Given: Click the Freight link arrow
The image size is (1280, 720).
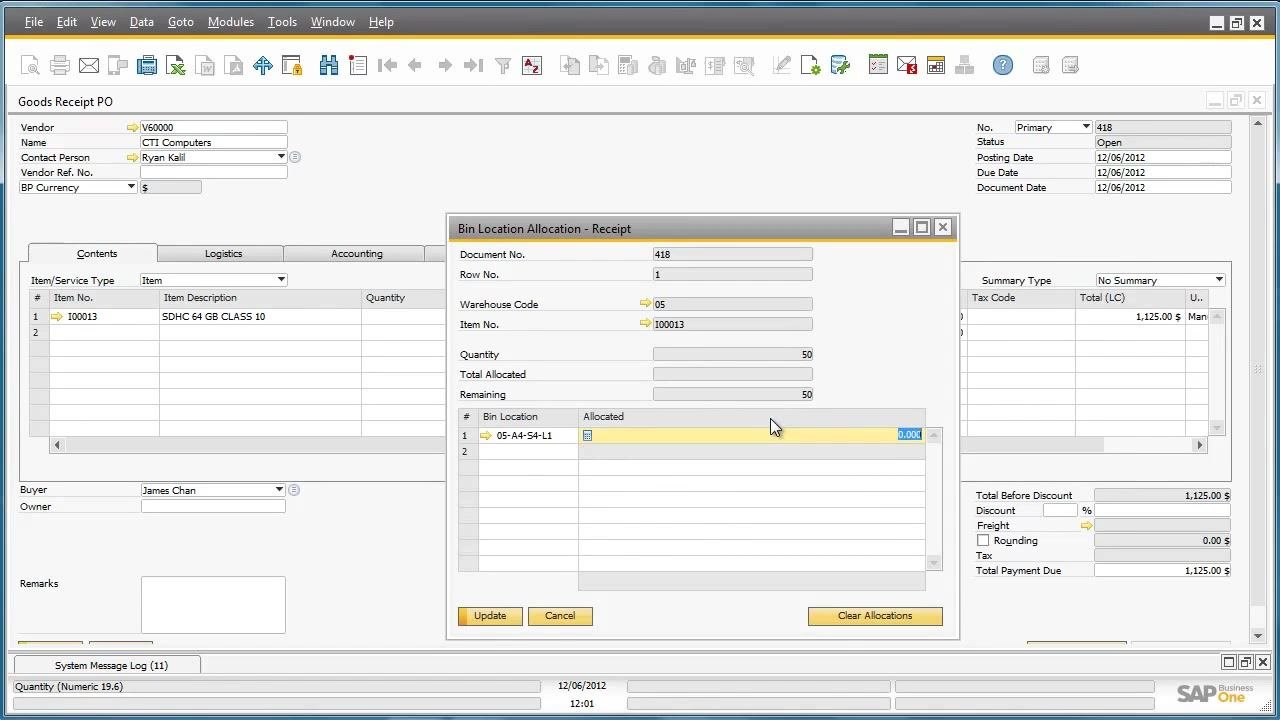Looking at the screenshot, I should [1086, 526].
